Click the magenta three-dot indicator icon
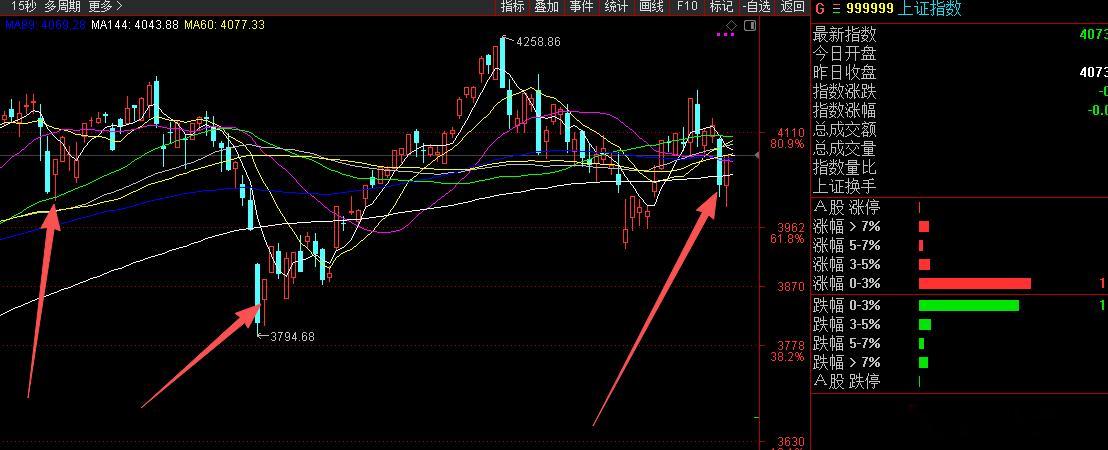Image resolution: width=1108 pixels, height=450 pixels. (725, 34)
